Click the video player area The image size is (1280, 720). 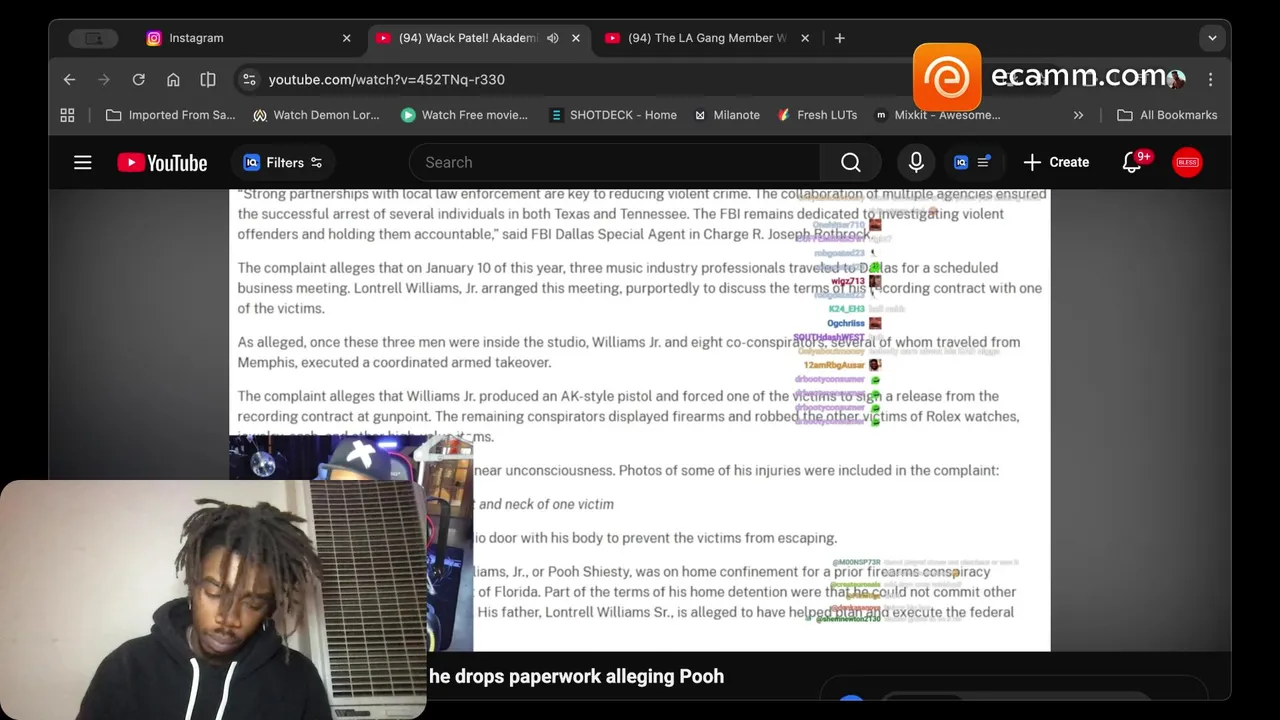point(640,420)
